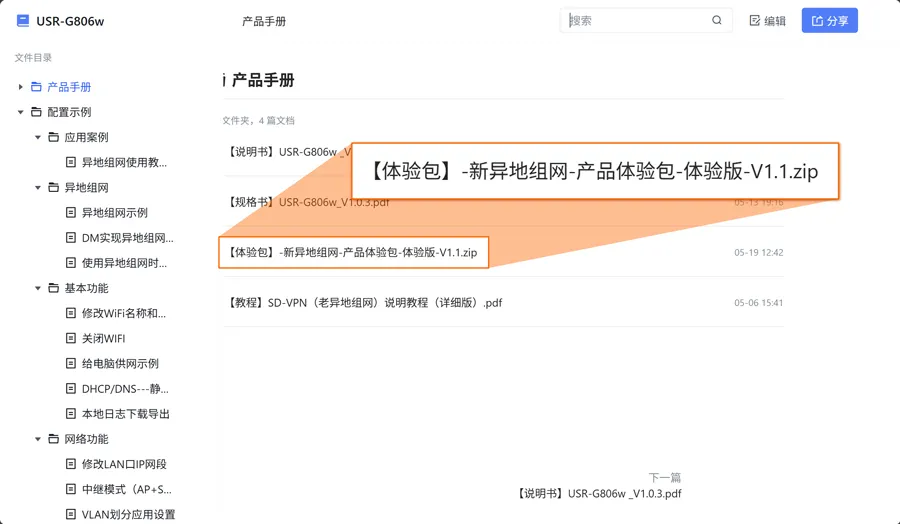Go to next article 【说明书】USR-G806w
This screenshot has width=900, height=524.
(x=599, y=493)
